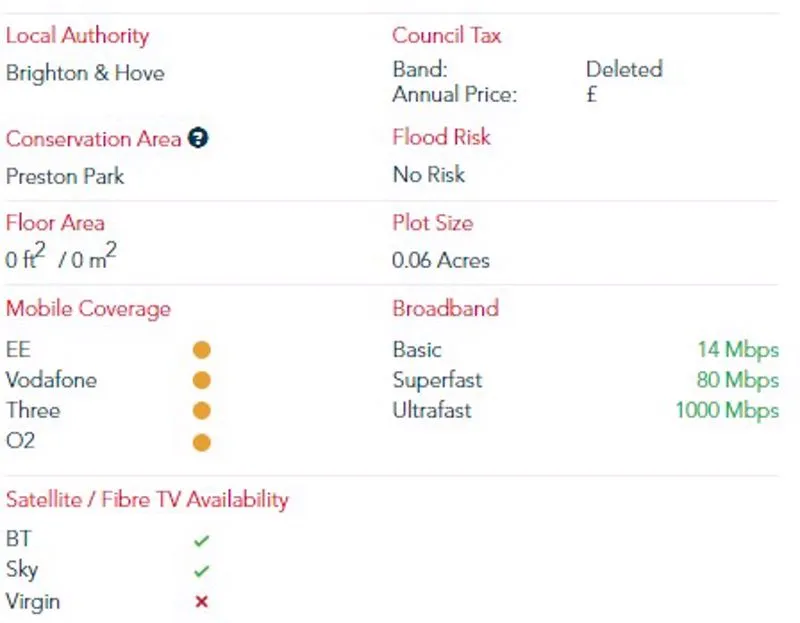Click the Basic 14 Mbps speed value
Viewport: 800px width, 623px height.
coord(738,350)
